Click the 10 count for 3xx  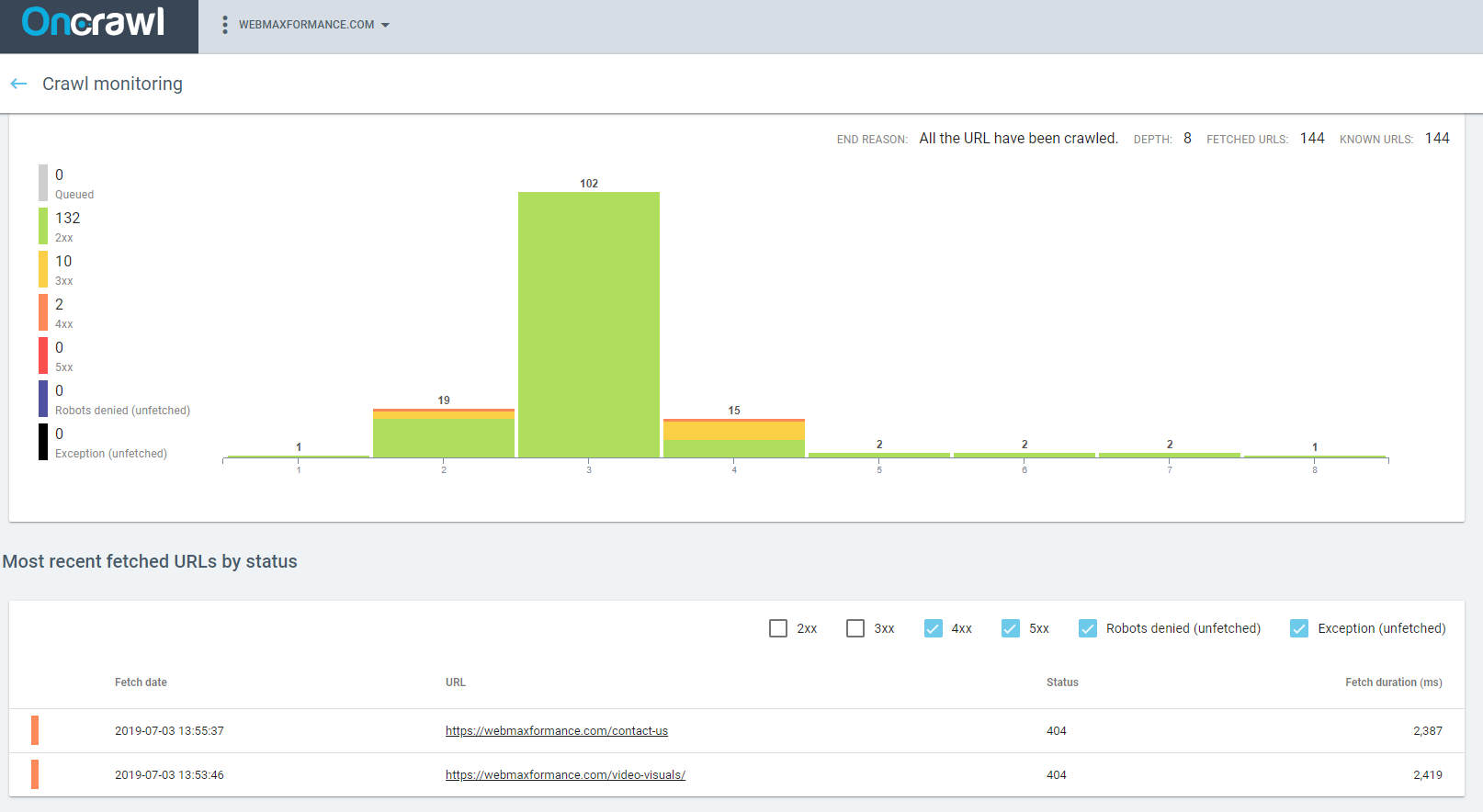(63, 261)
